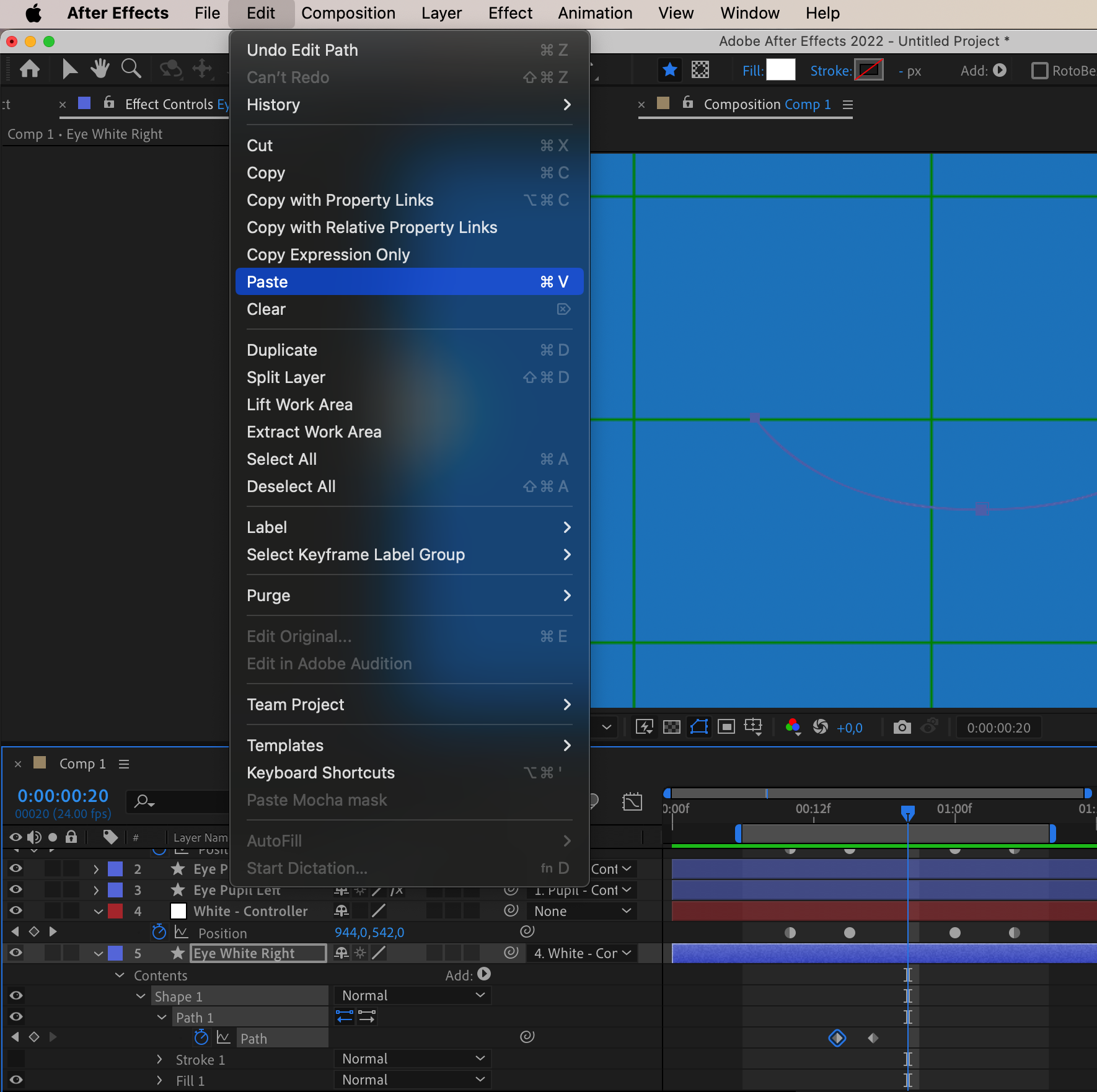
Task: Click the Reset Exposure aperture icon
Action: 821,726
